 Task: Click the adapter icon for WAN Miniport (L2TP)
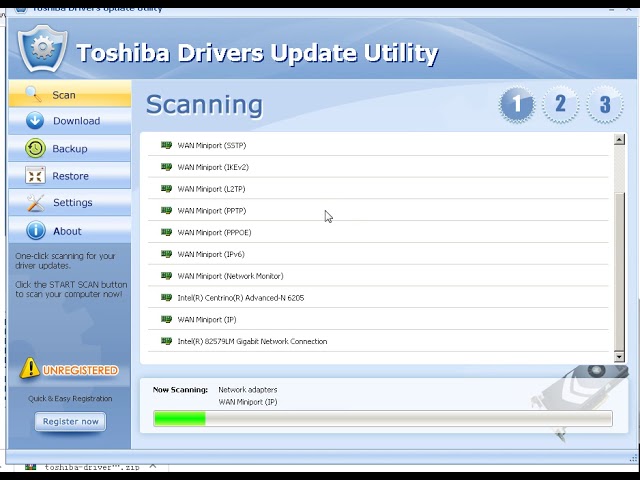[x=166, y=189]
